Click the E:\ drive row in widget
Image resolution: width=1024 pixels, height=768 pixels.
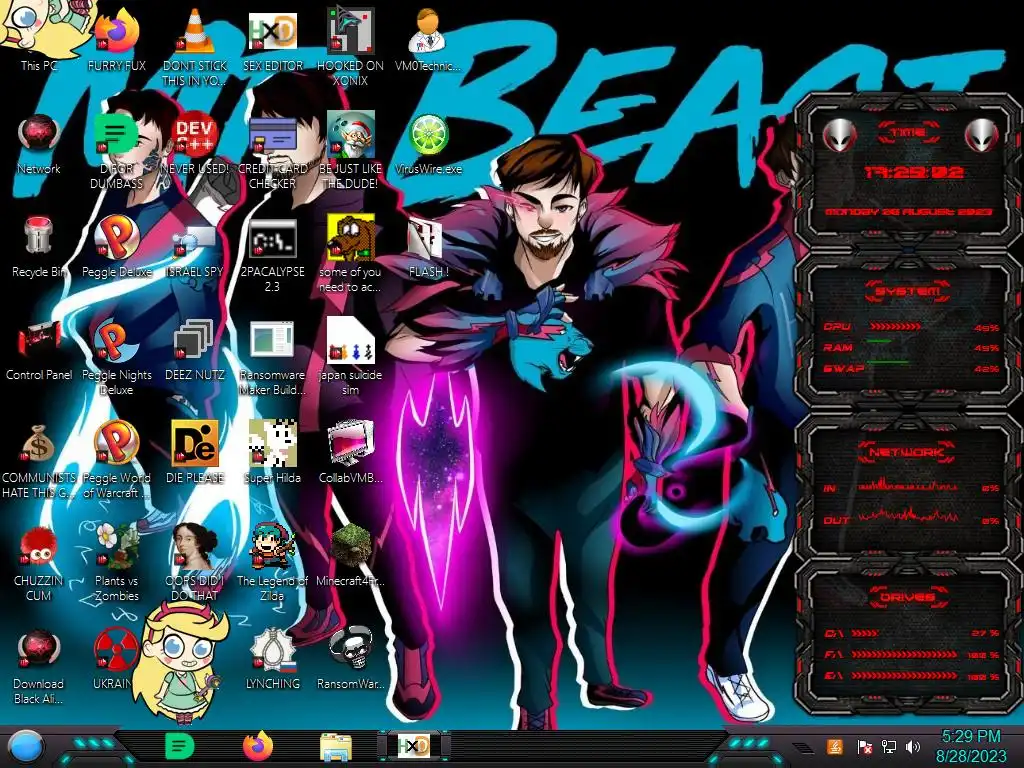point(912,676)
